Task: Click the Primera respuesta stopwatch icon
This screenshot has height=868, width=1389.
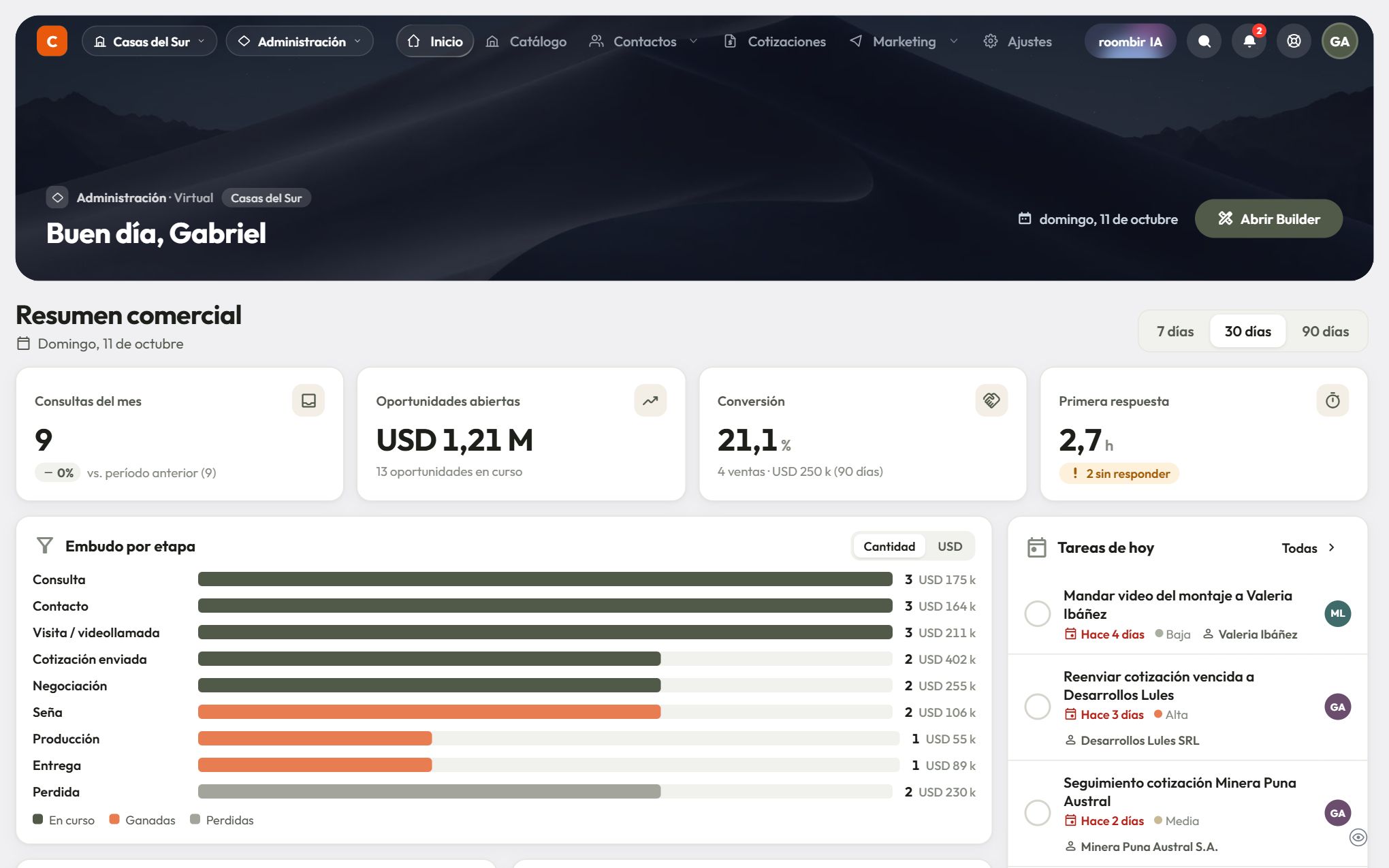Action: coord(1332,400)
